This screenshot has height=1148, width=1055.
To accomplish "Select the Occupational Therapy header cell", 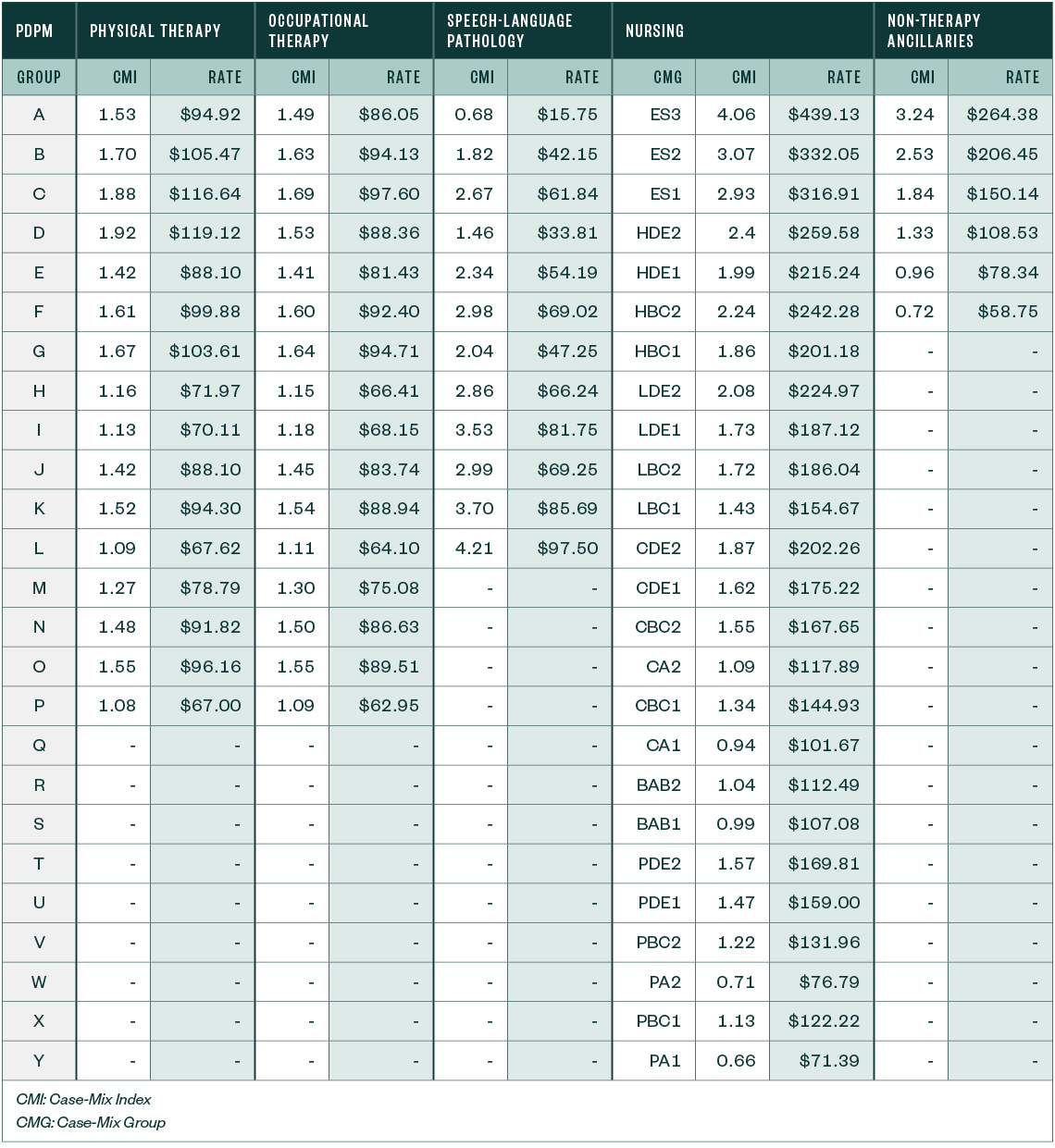I will [x=318, y=31].
